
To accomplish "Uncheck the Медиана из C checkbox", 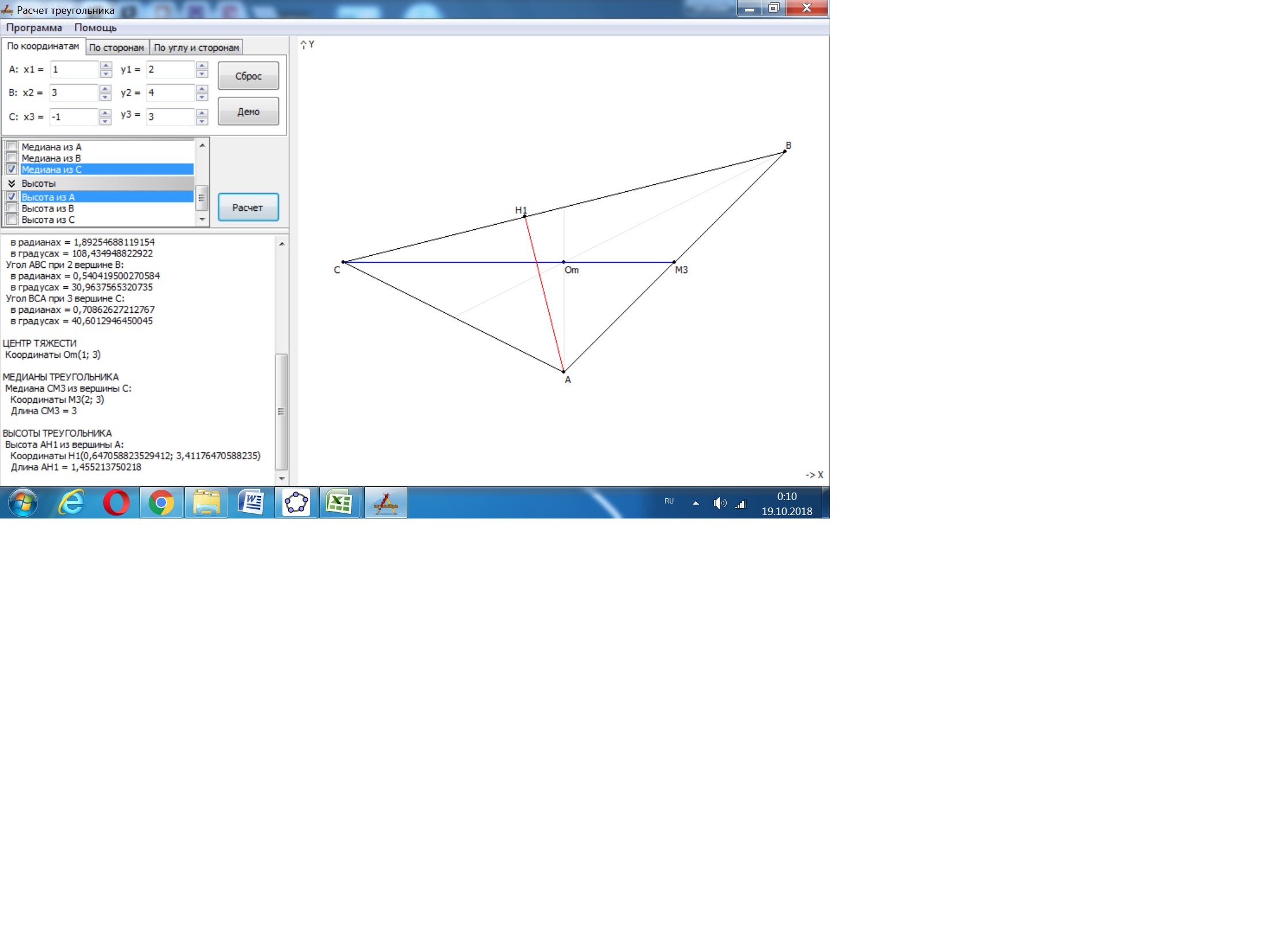I will click(12, 169).
